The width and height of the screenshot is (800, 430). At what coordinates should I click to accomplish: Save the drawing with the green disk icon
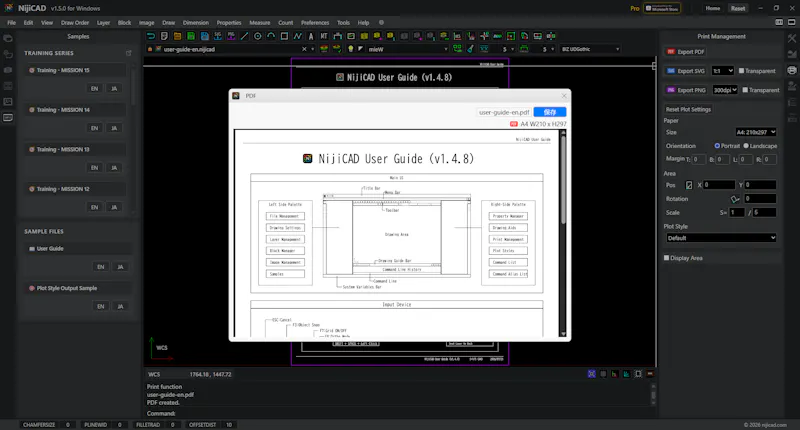(x=191, y=36)
